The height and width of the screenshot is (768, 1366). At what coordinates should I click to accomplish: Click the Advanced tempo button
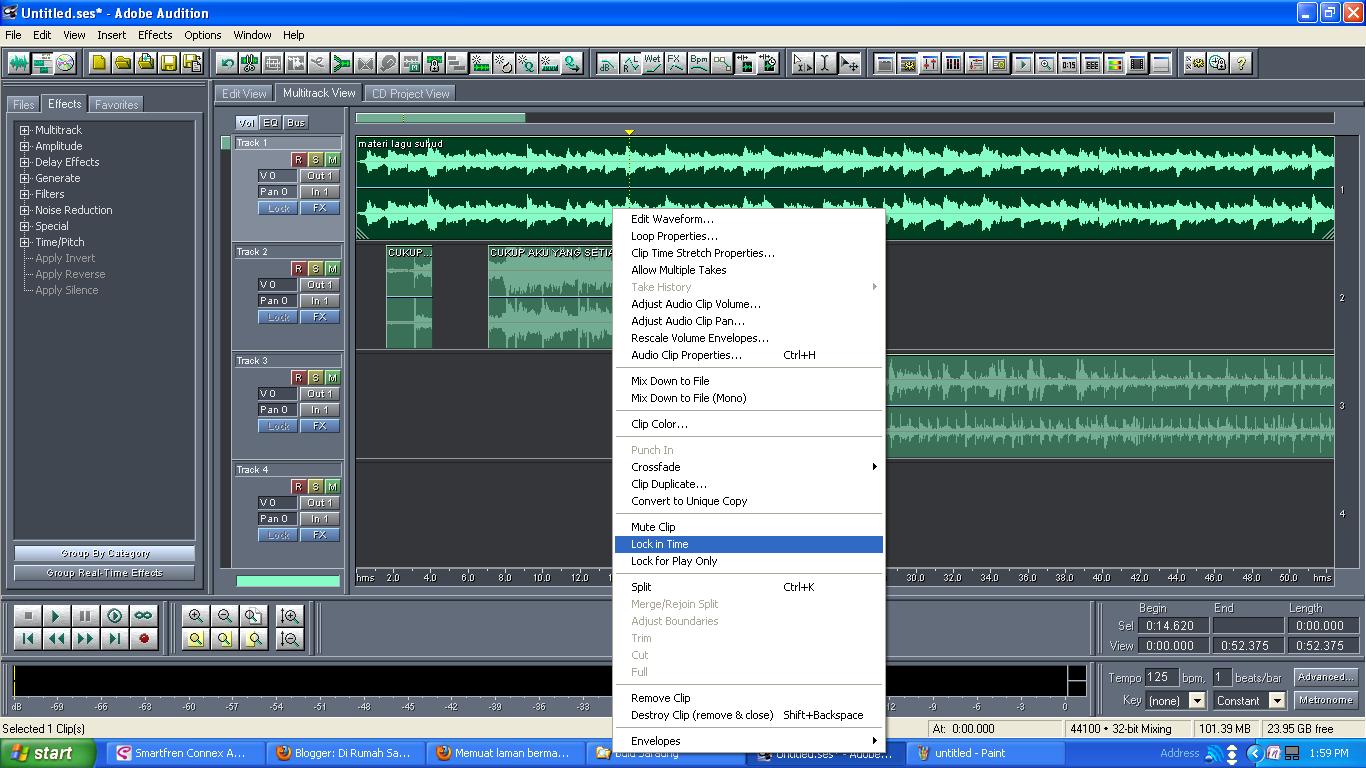[1326, 677]
